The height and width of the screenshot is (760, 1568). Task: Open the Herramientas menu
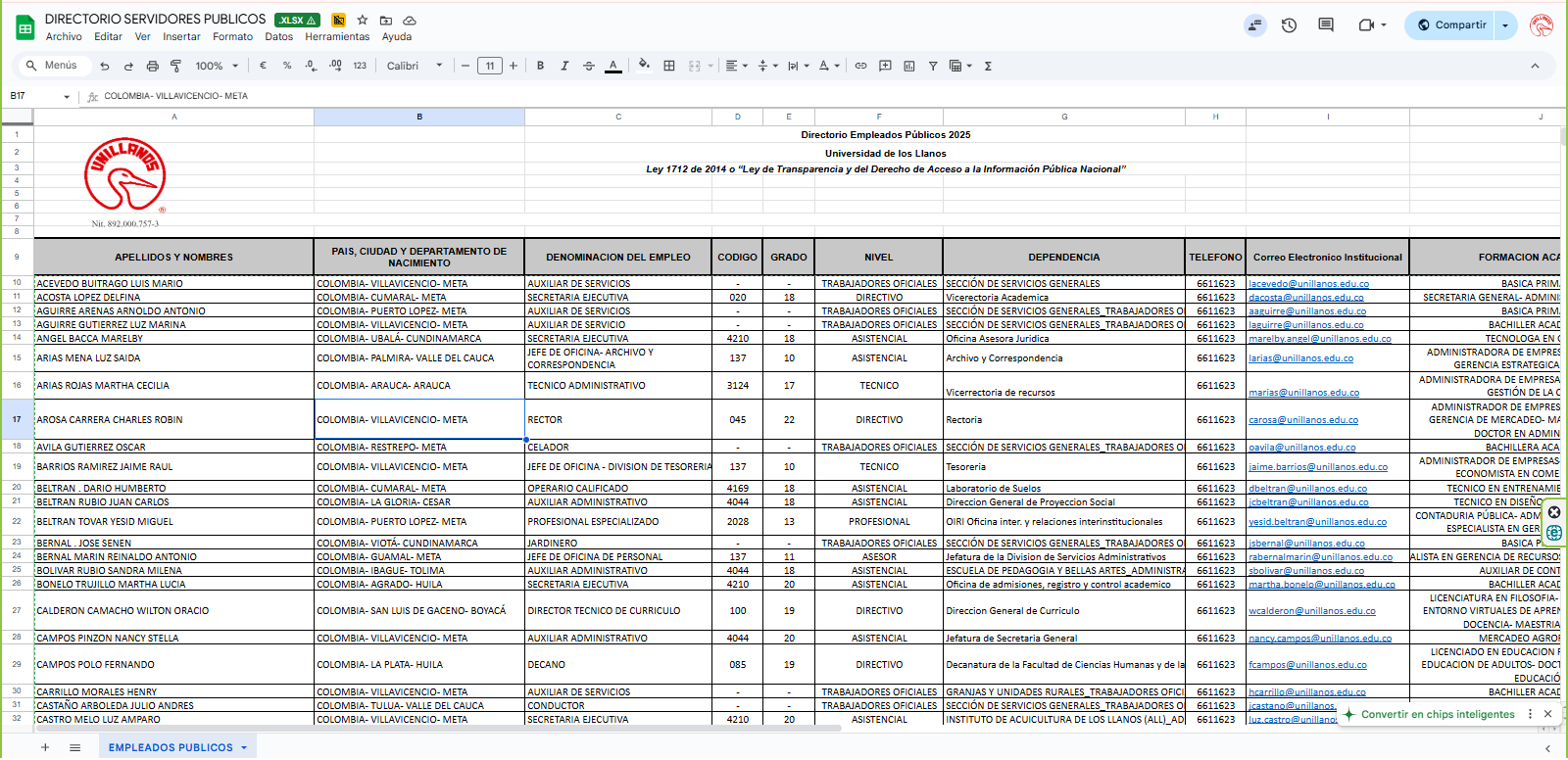pos(337,36)
